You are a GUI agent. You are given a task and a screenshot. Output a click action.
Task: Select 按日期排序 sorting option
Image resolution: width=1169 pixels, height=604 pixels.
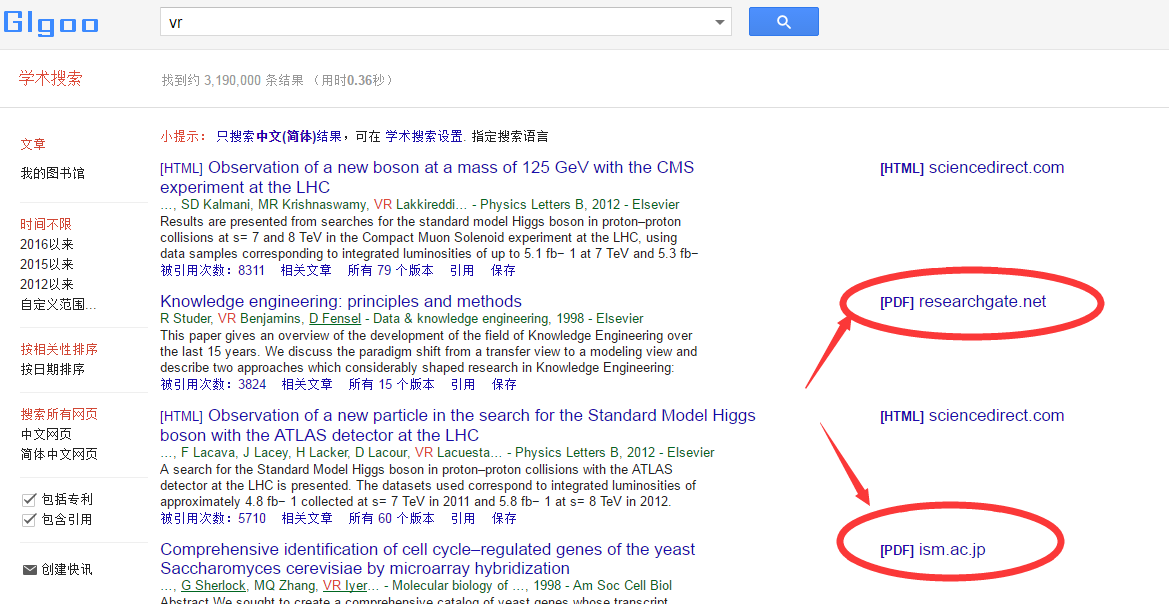[x=52, y=369]
